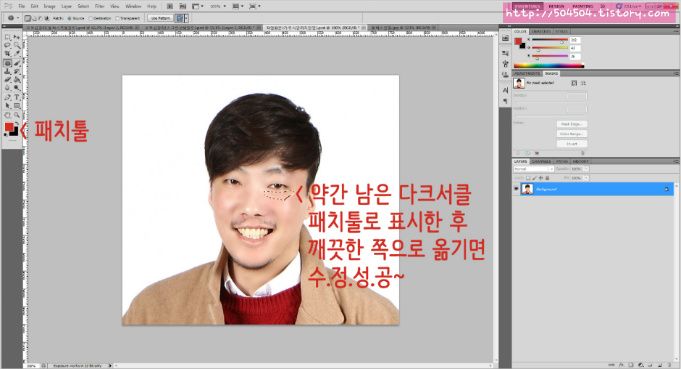Screen dimensions: 681x369
Task: Select the History Brush tool
Action: coord(17,72)
